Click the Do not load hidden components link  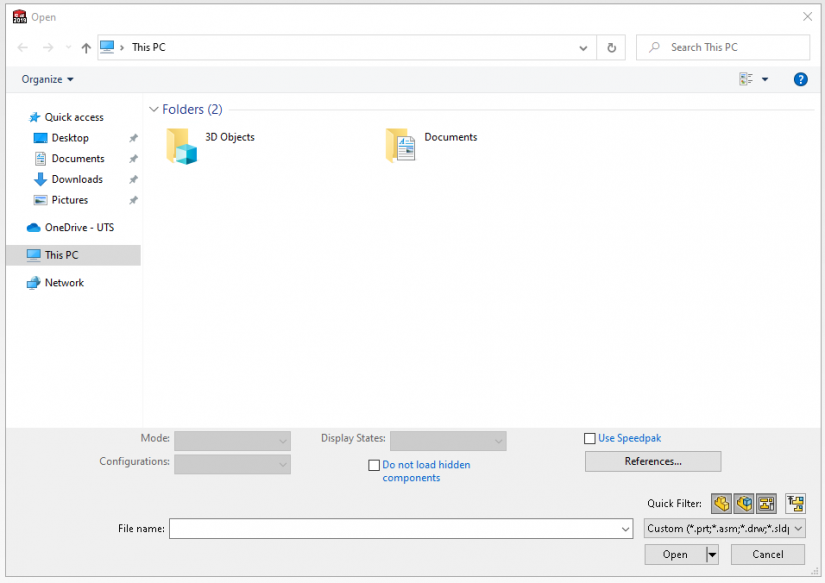click(426, 471)
